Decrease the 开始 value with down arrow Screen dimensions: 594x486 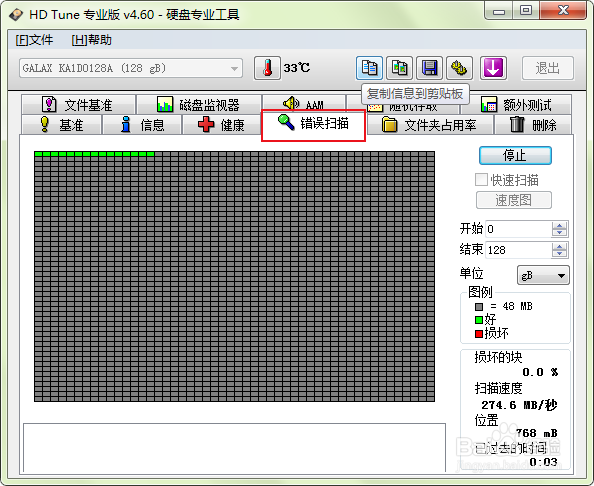coord(559,233)
